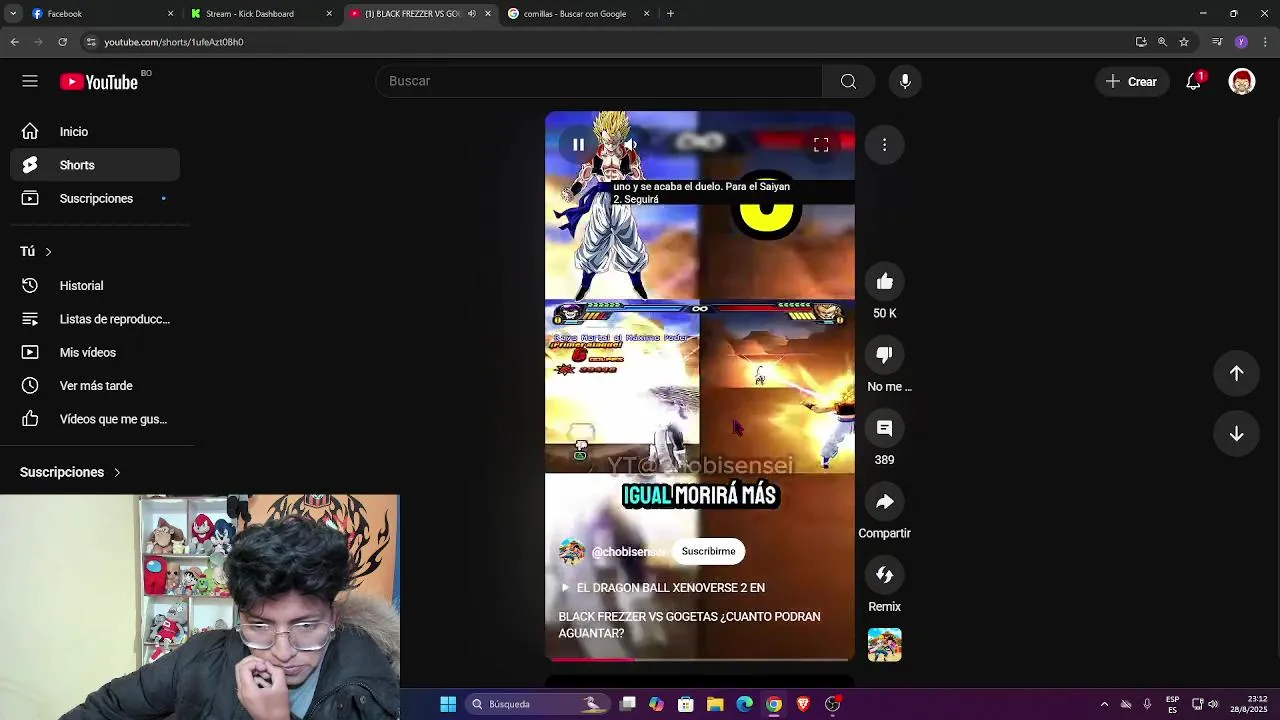Go to the next Short
The height and width of the screenshot is (720, 1280).
click(x=1237, y=434)
